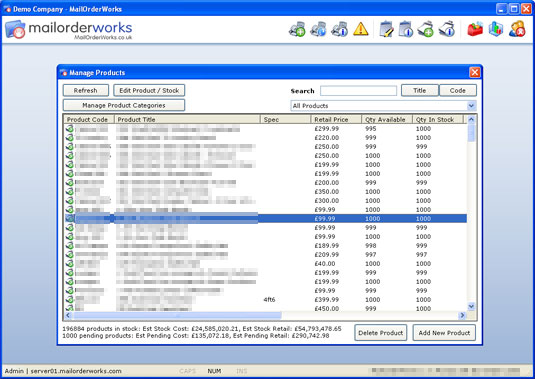Screen dimensions: 535x379
Task: Click the Delete Product button
Action: [380, 333]
